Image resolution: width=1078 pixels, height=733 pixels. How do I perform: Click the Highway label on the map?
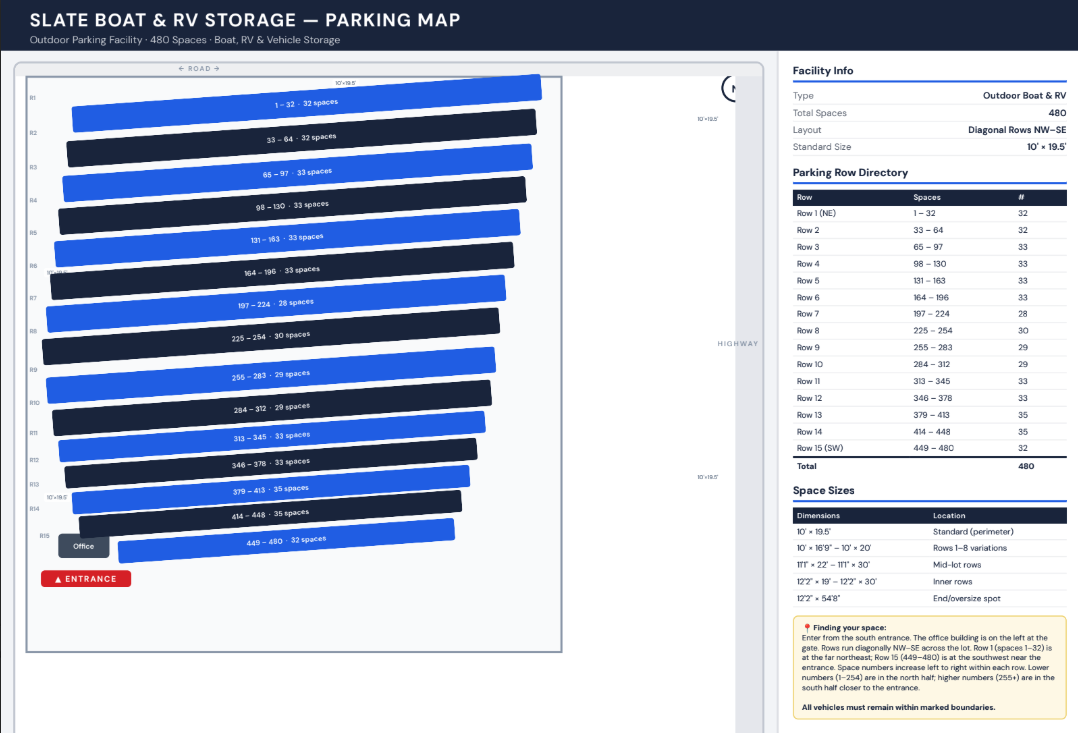pos(738,344)
